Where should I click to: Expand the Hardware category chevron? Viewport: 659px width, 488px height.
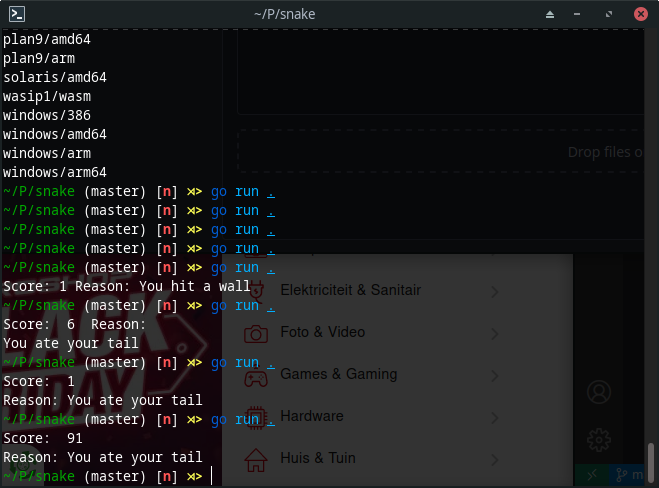tap(495, 417)
